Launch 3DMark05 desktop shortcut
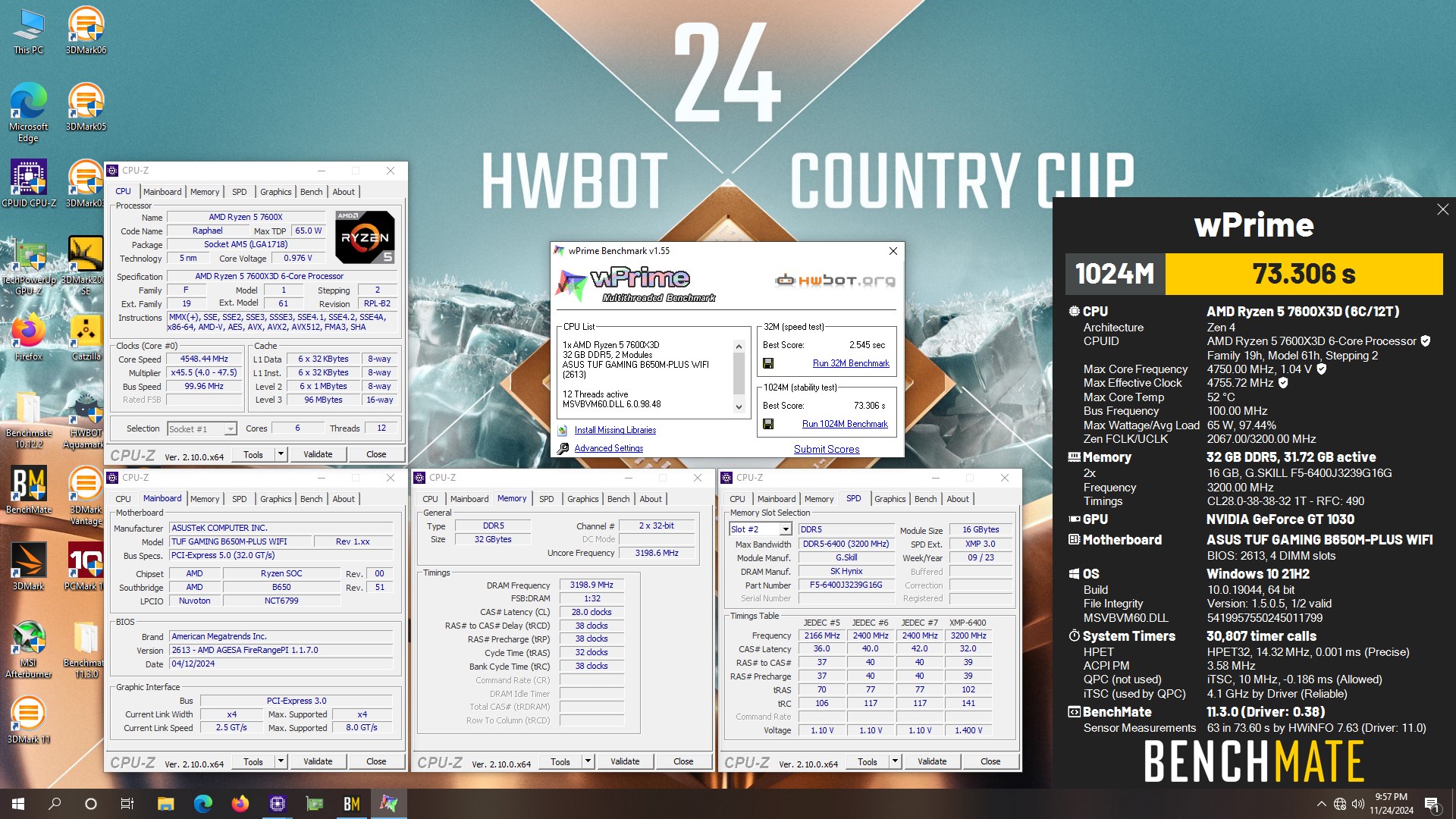 (86, 107)
